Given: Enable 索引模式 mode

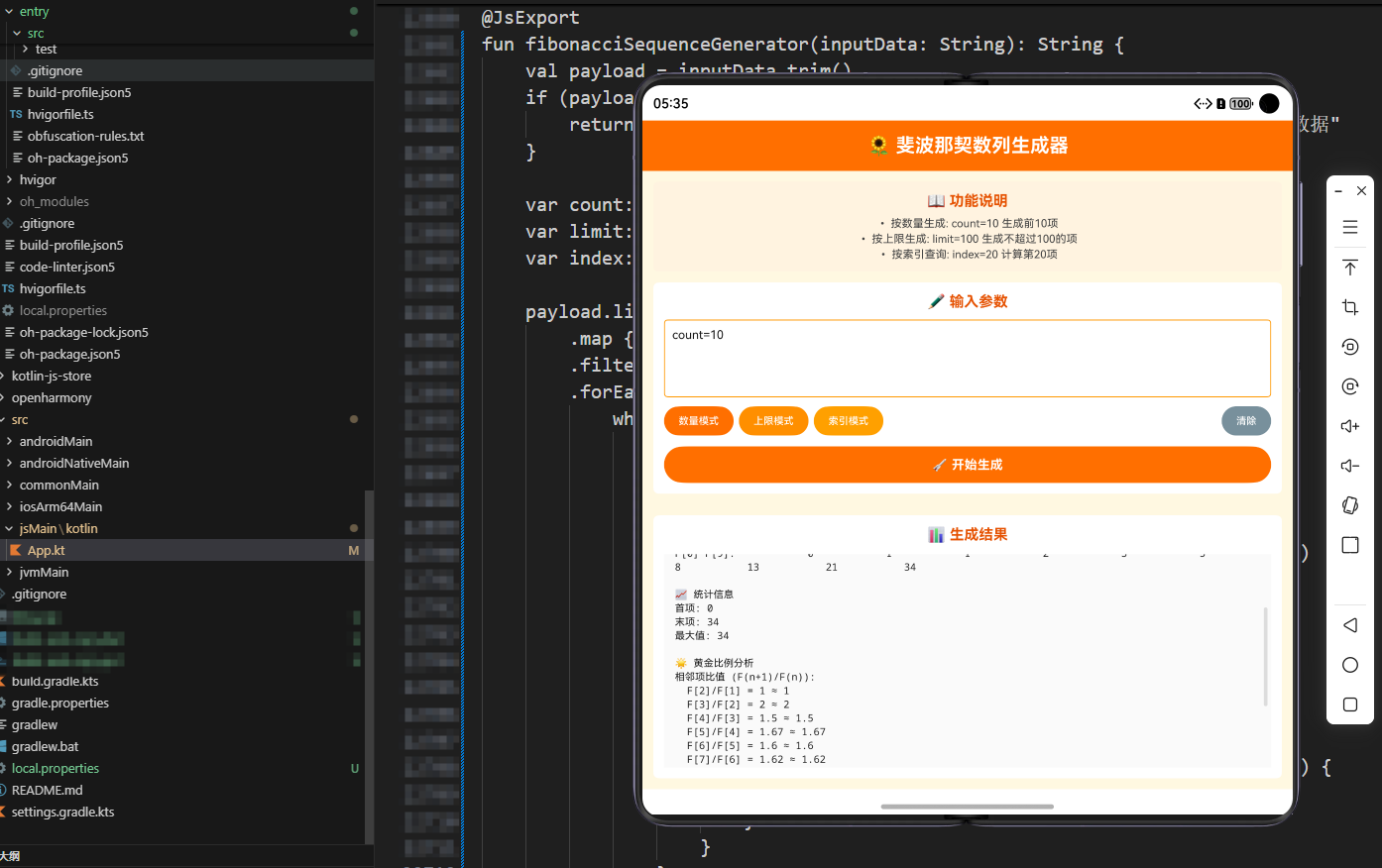Looking at the screenshot, I should point(849,420).
